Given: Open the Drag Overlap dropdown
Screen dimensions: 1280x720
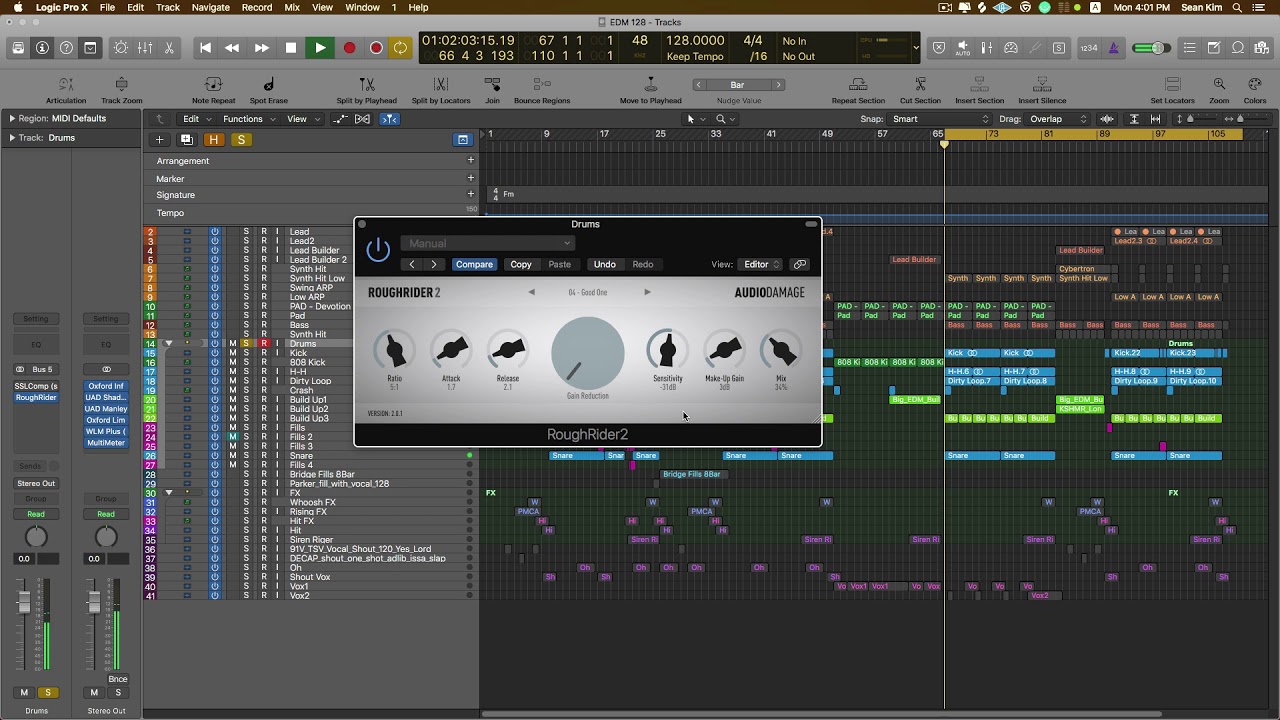Looking at the screenshot, I should click(x=1058, y=119).
